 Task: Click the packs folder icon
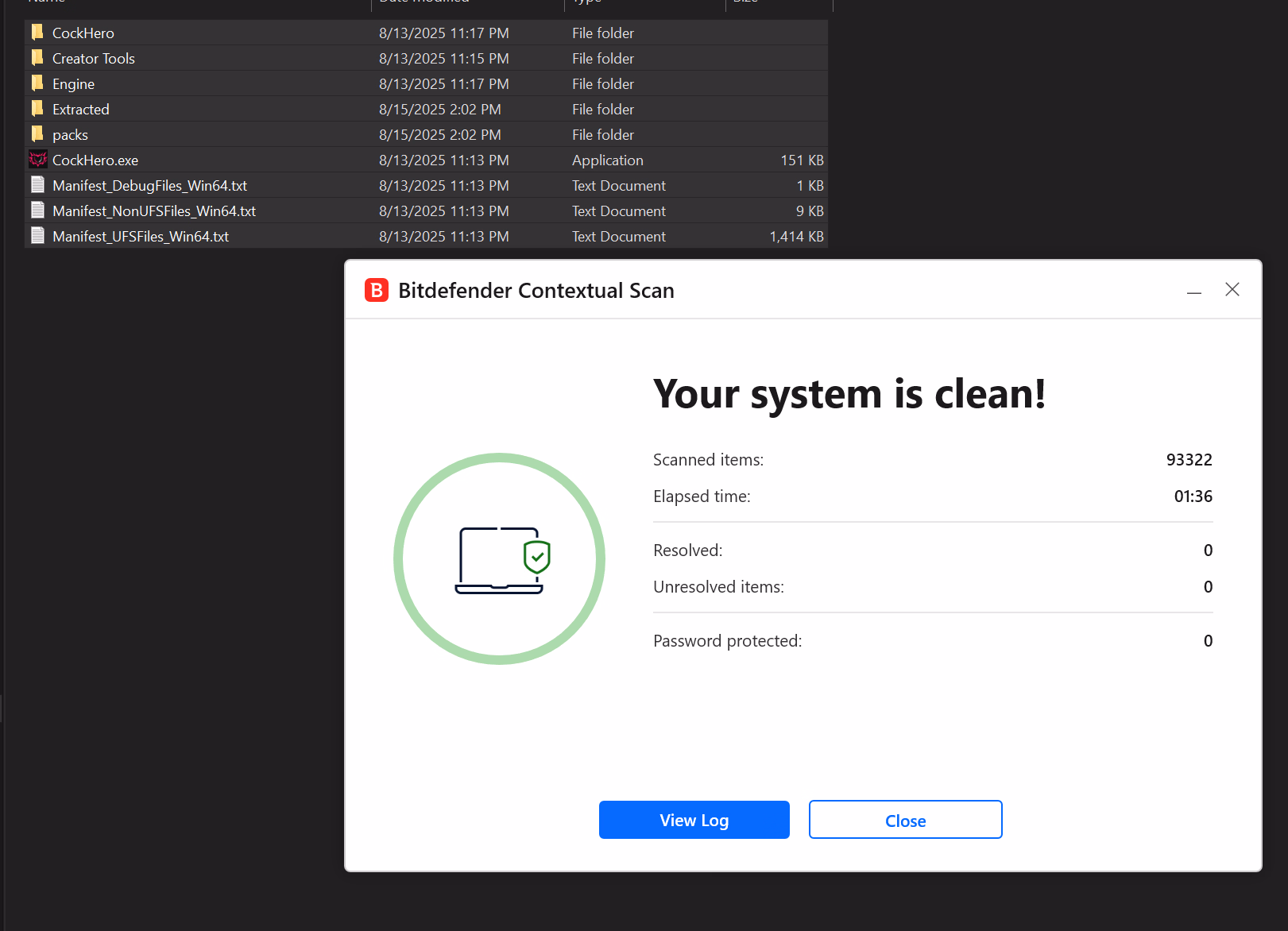point(37,134)
